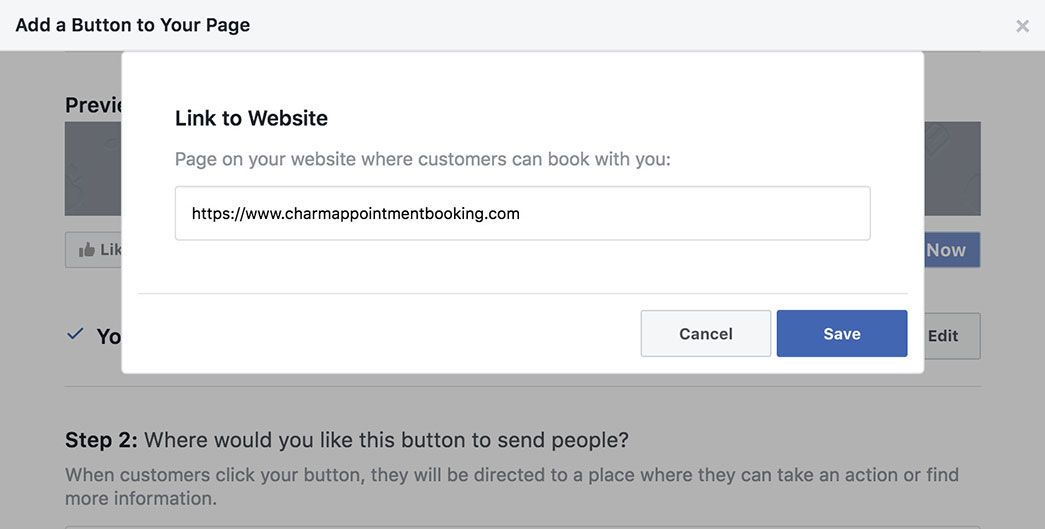Select the 'Page on your website' label text
Screen dimensions: 1045x529
click(x=422, y=159)
